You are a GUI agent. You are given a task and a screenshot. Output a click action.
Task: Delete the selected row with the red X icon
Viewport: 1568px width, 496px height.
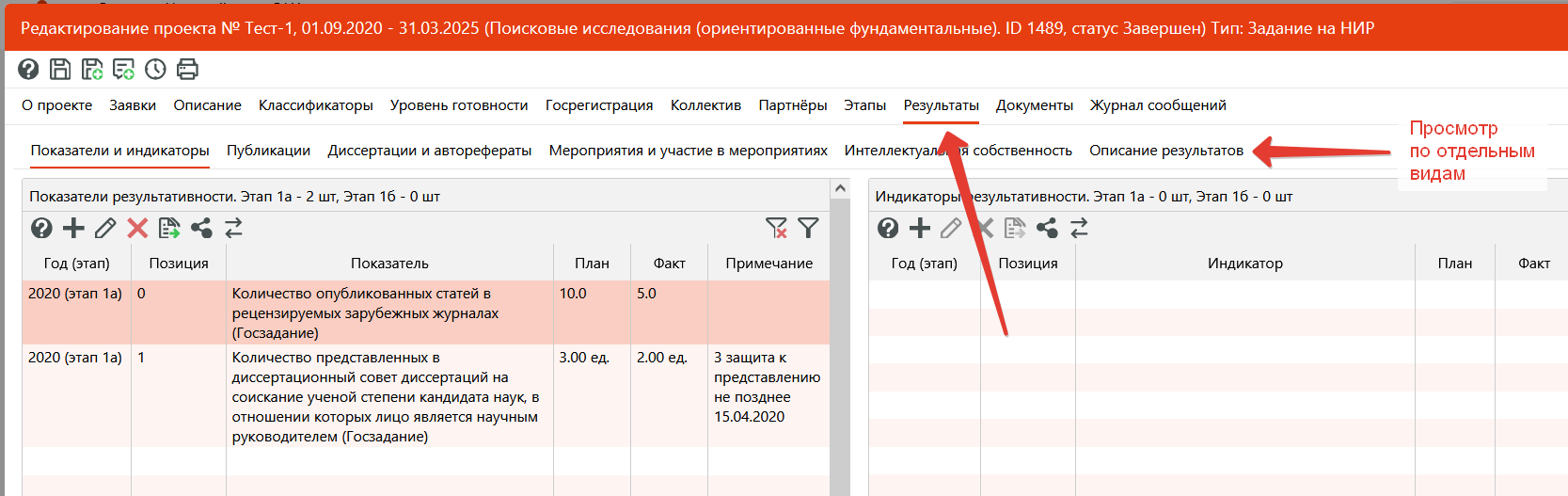click(137, 228)
